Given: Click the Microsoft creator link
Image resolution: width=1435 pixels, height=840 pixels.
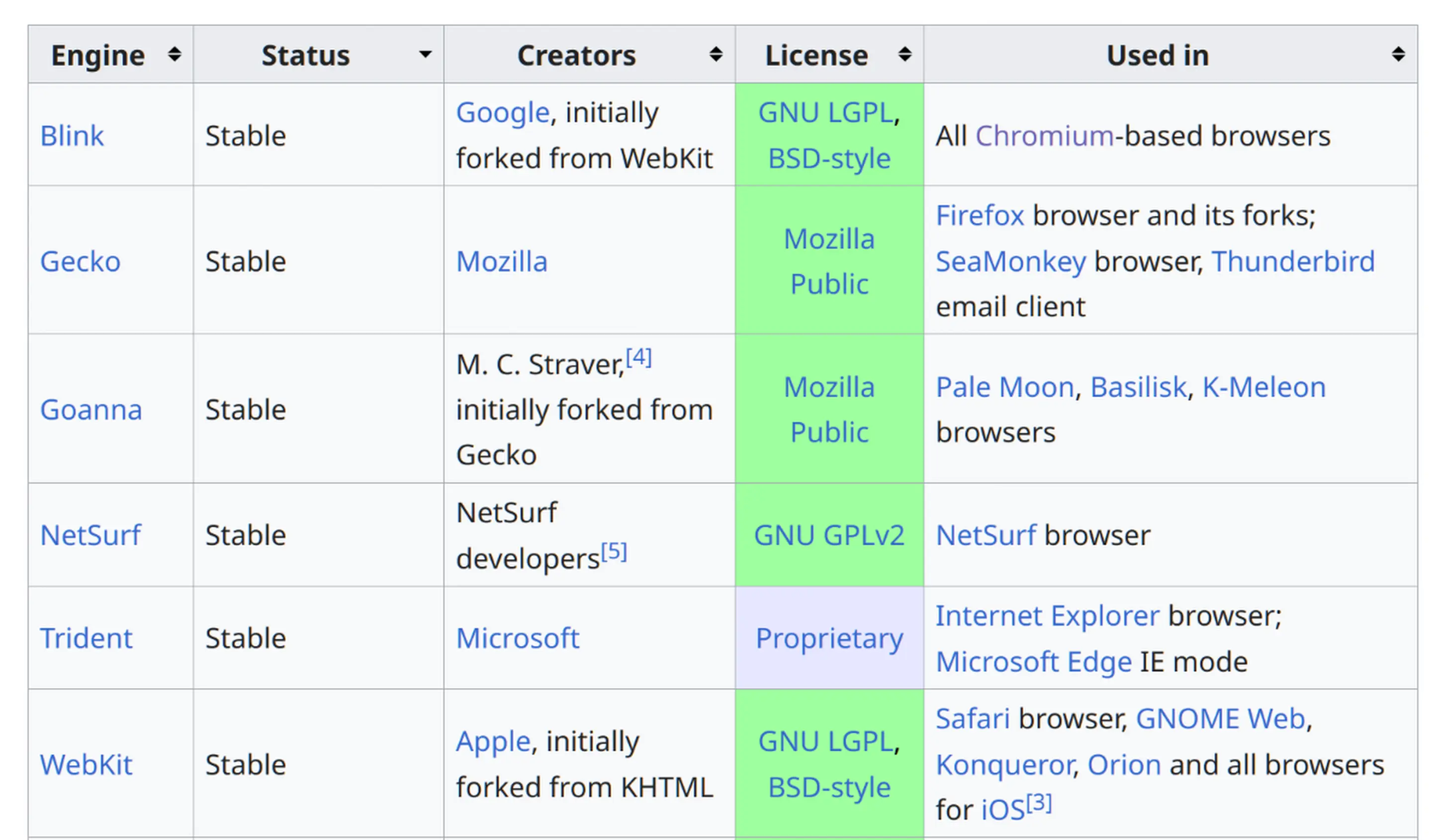Looking at the screenshot, I should point(517,639).
